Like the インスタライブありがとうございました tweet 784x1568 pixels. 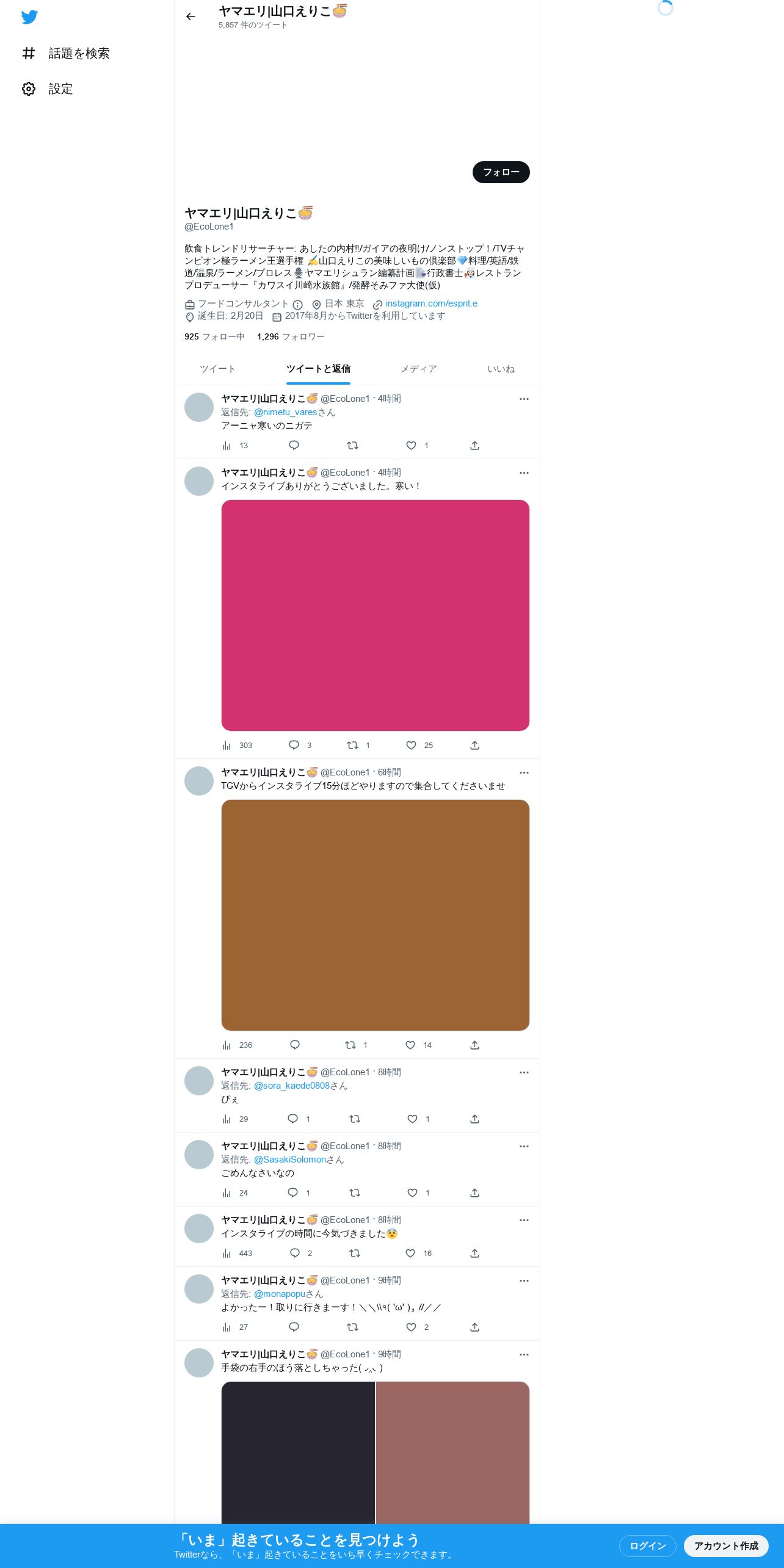point(412,746)
